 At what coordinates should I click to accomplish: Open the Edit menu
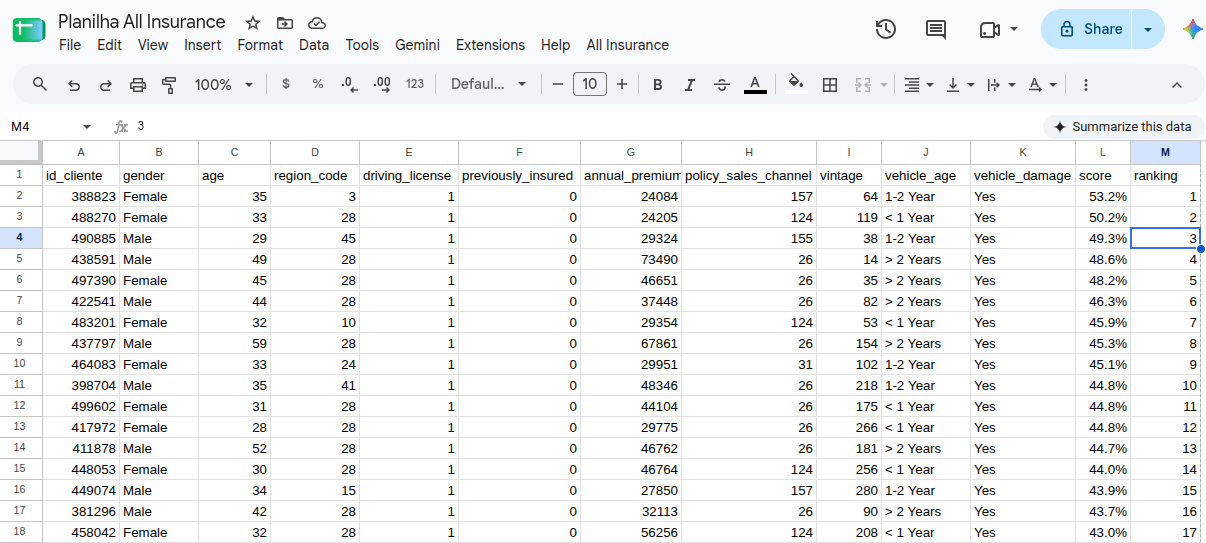(x=110, y=45)
